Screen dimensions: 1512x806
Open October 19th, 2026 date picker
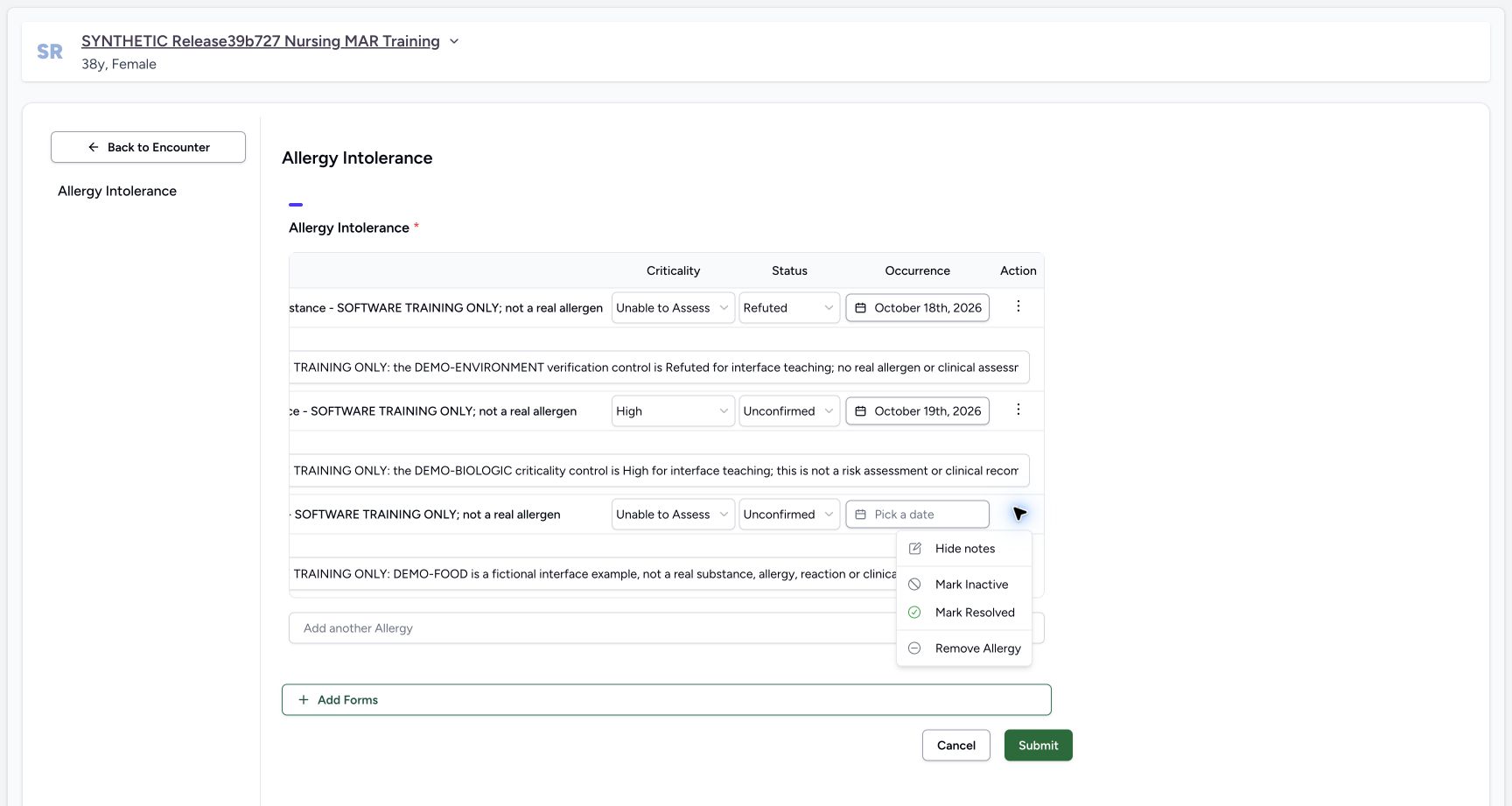click(x=918, y=411)
